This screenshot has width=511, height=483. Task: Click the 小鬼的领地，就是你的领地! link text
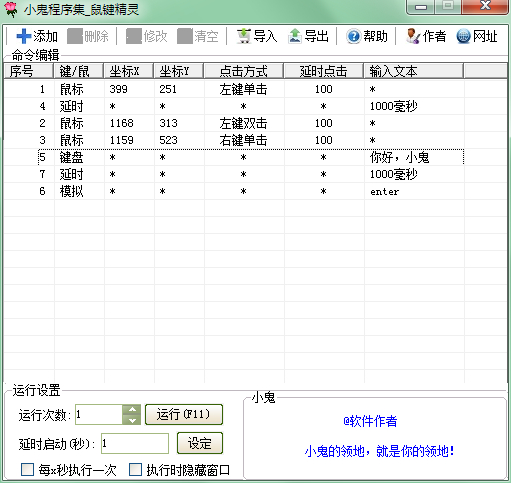click(380, 451)
